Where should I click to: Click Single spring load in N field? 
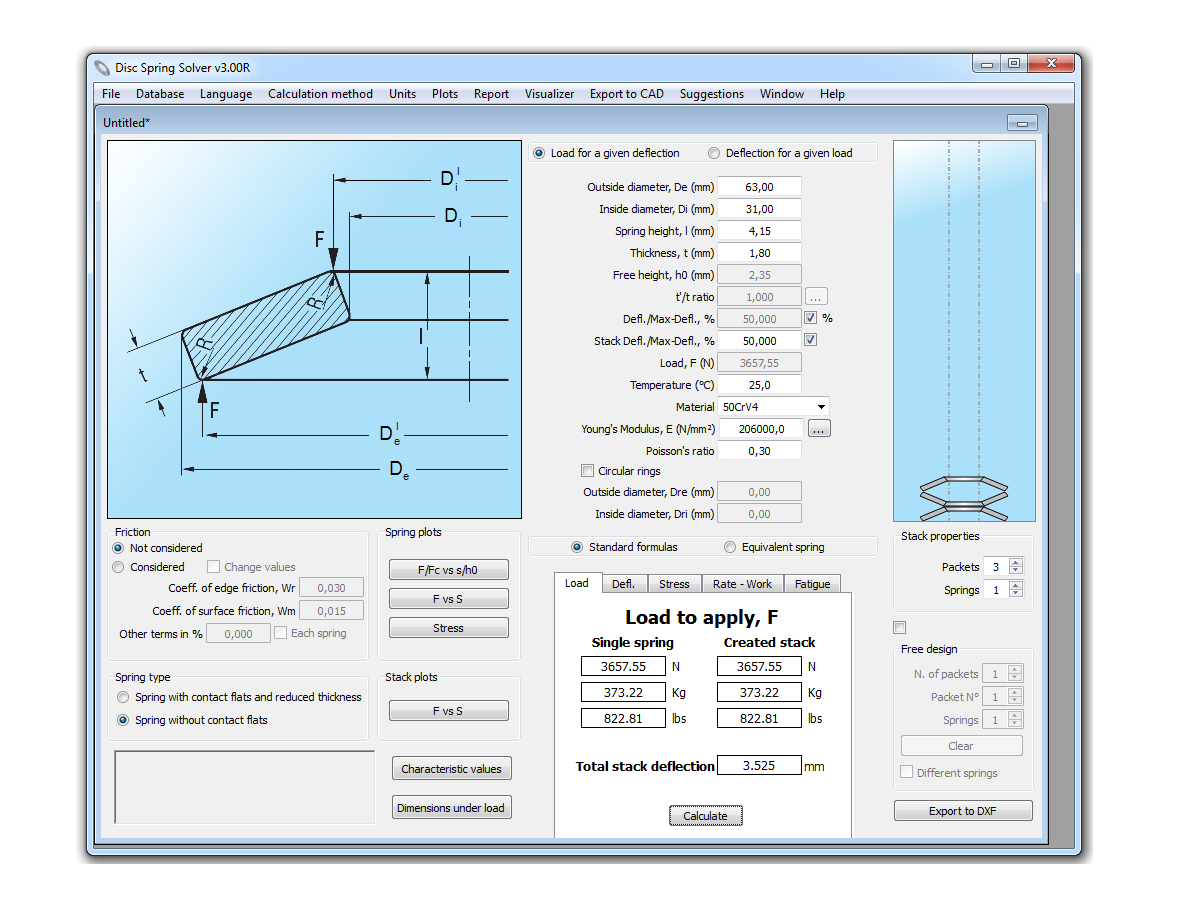tap(623, 666)
